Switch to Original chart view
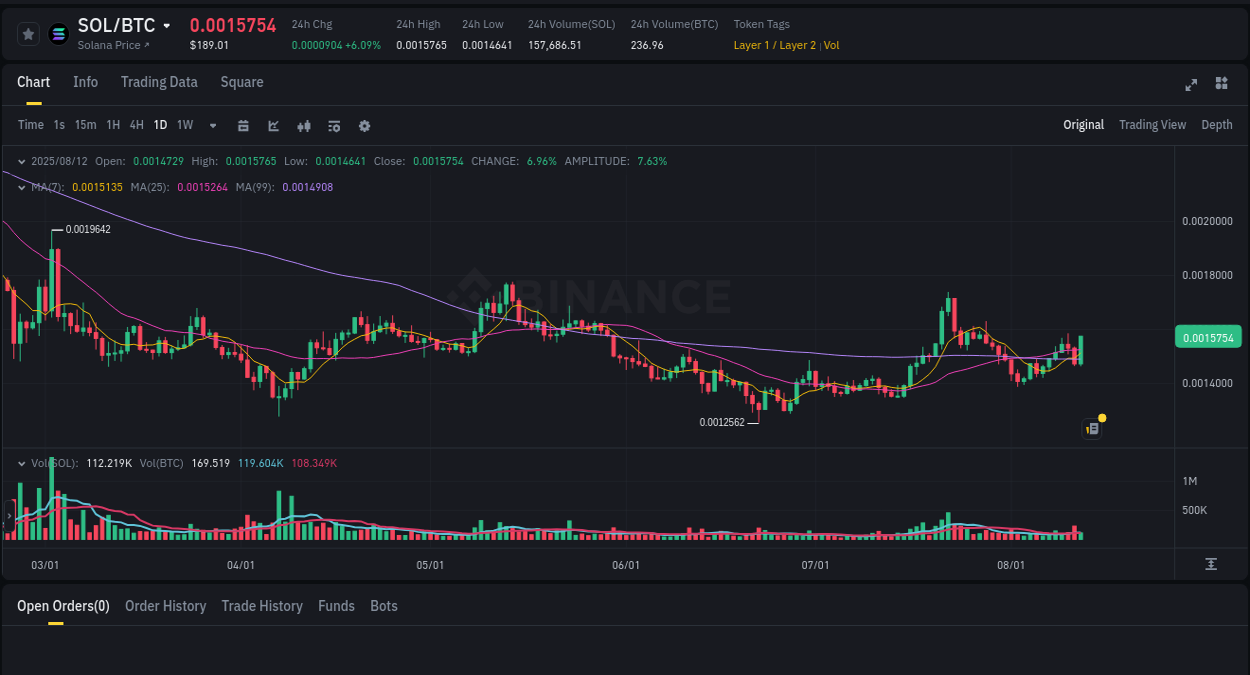The image size is (1250, 675). tap(1083, 125)
